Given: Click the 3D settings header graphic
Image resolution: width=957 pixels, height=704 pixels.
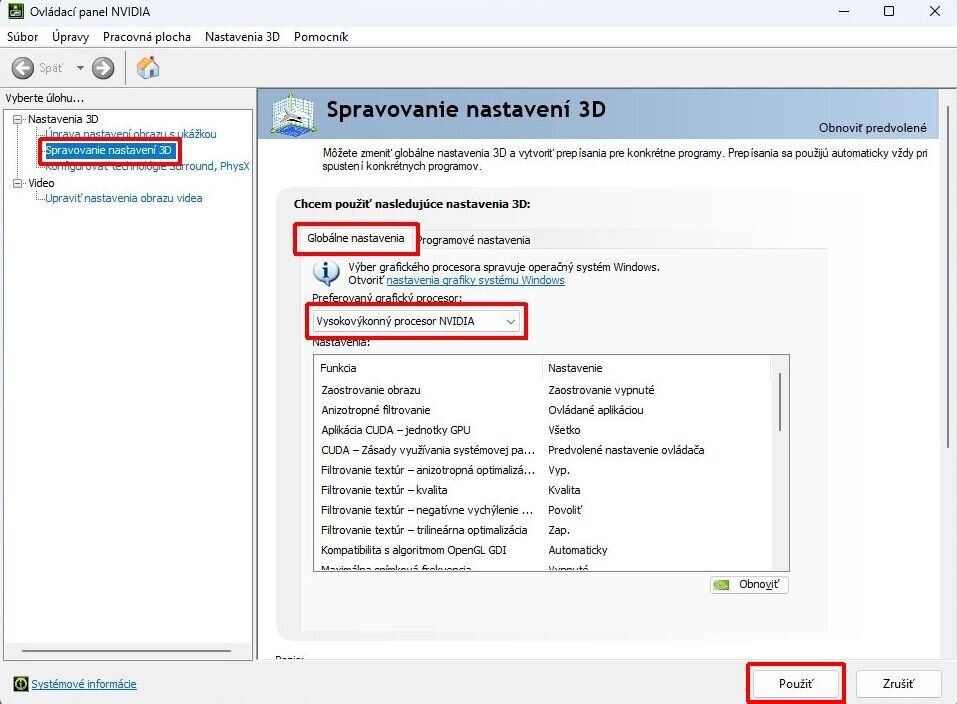Looking at the screenshot, I should pos(294,114).
